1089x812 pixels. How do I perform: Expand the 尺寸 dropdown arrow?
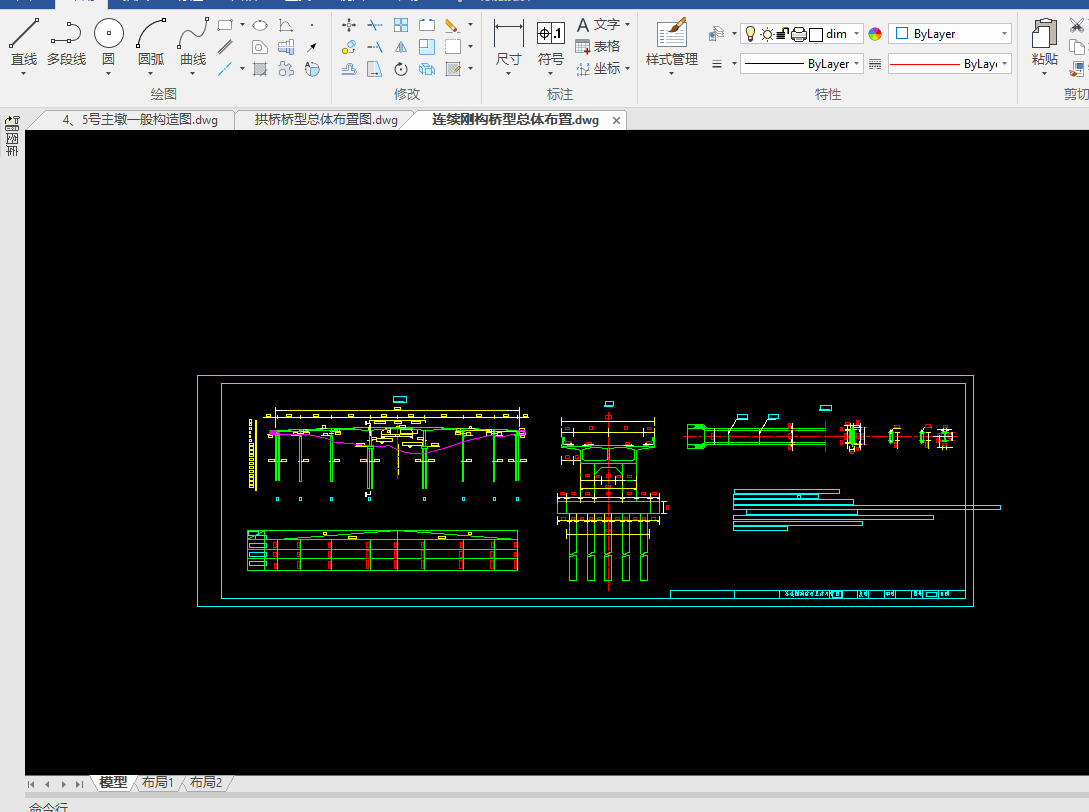(508, 73)
